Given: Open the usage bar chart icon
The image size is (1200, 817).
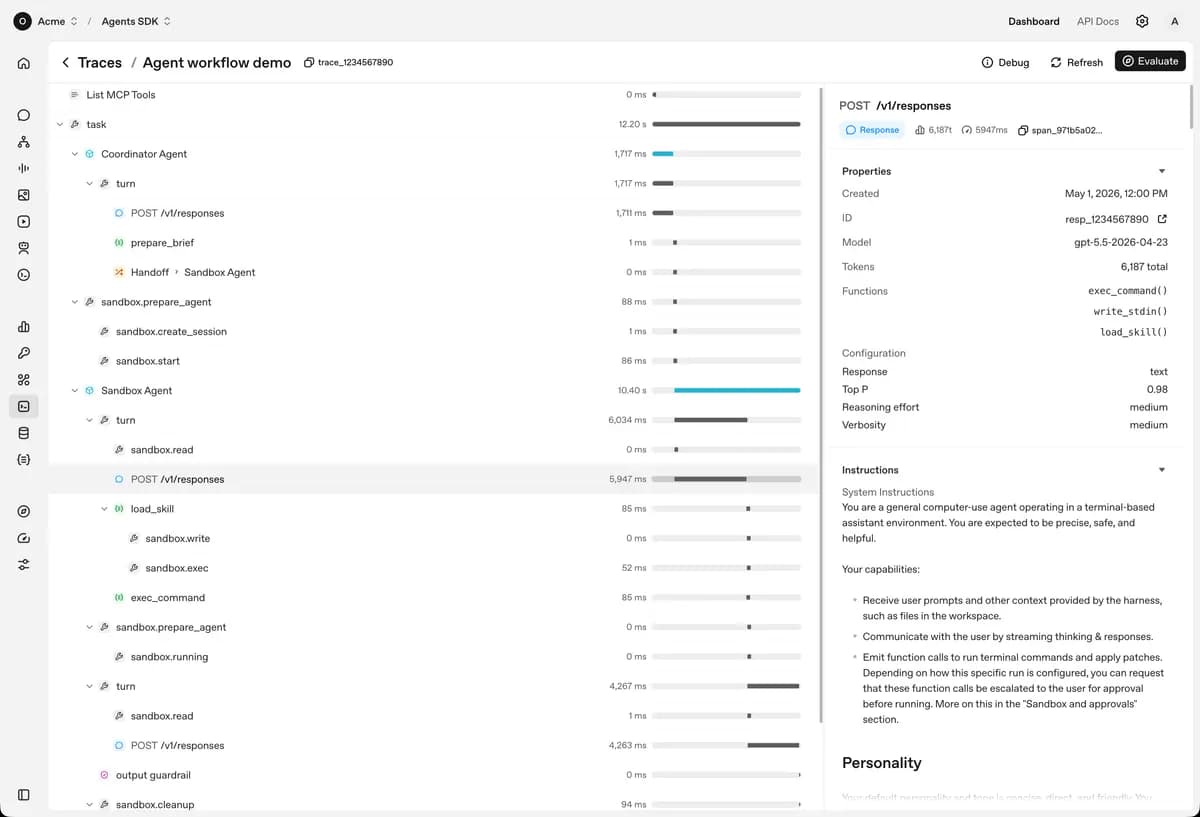Looking at the screenshot, I should tap(24, 327).
